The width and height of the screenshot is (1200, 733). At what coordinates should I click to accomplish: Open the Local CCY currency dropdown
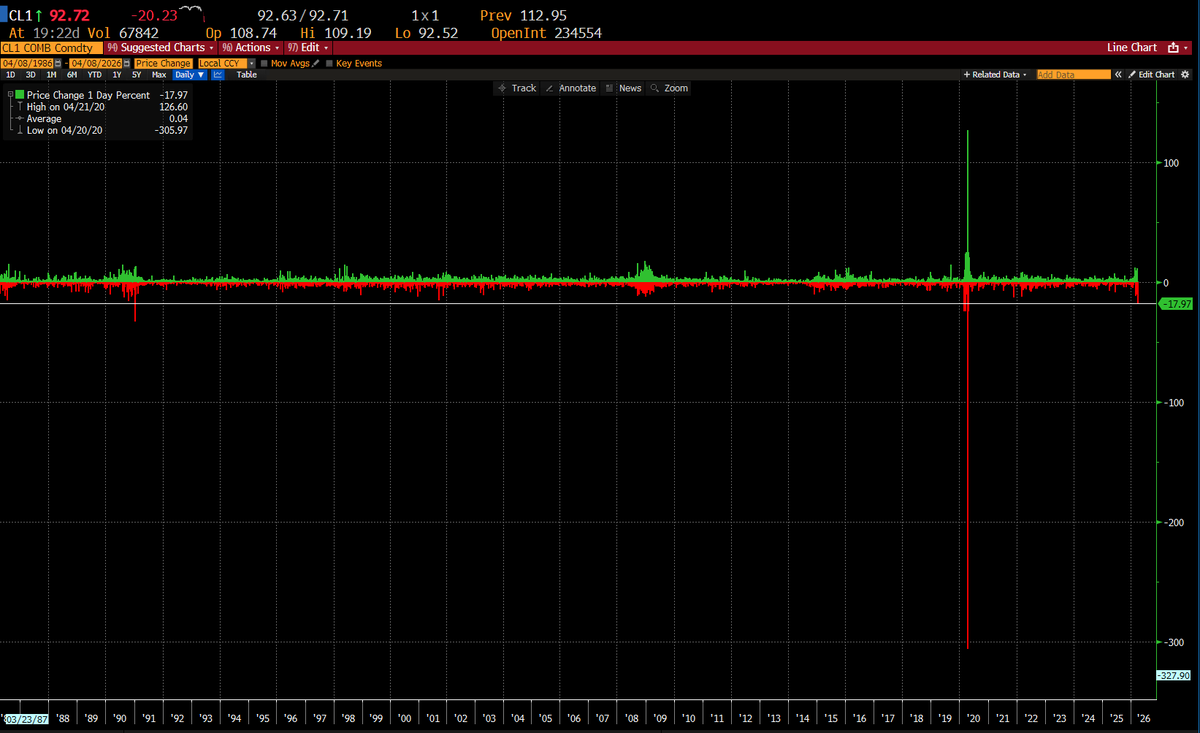227,63
